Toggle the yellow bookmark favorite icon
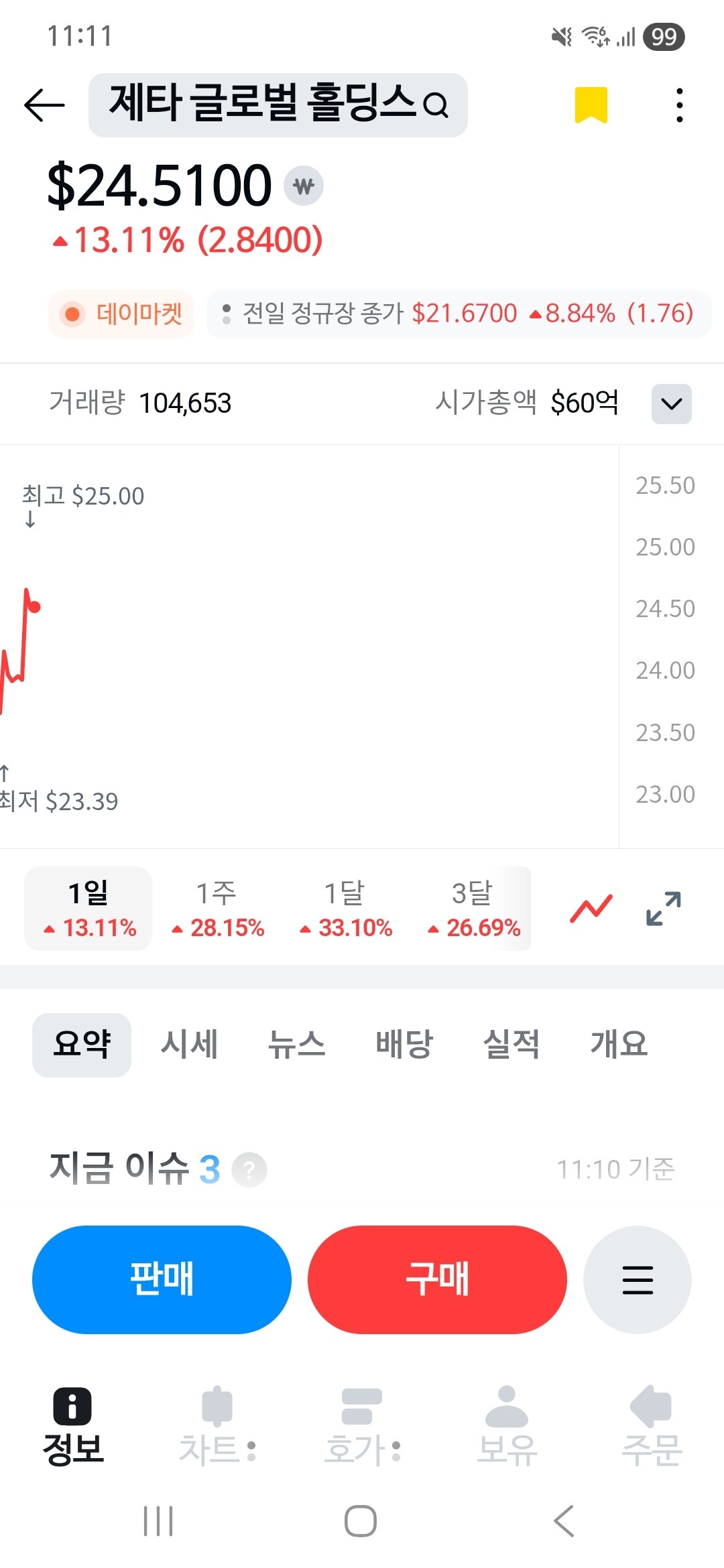The image size is (724, 1568). (591, 105)
